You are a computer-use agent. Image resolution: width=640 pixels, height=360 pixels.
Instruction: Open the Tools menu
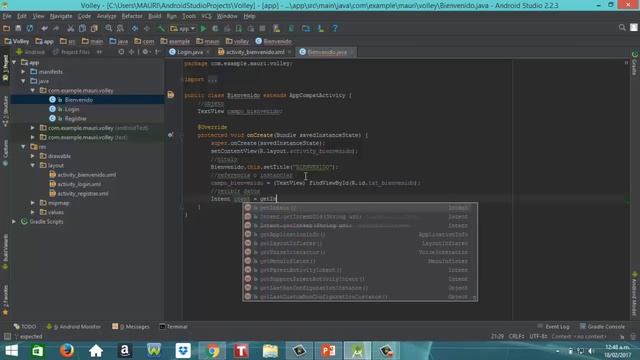(x=189, y=16)
